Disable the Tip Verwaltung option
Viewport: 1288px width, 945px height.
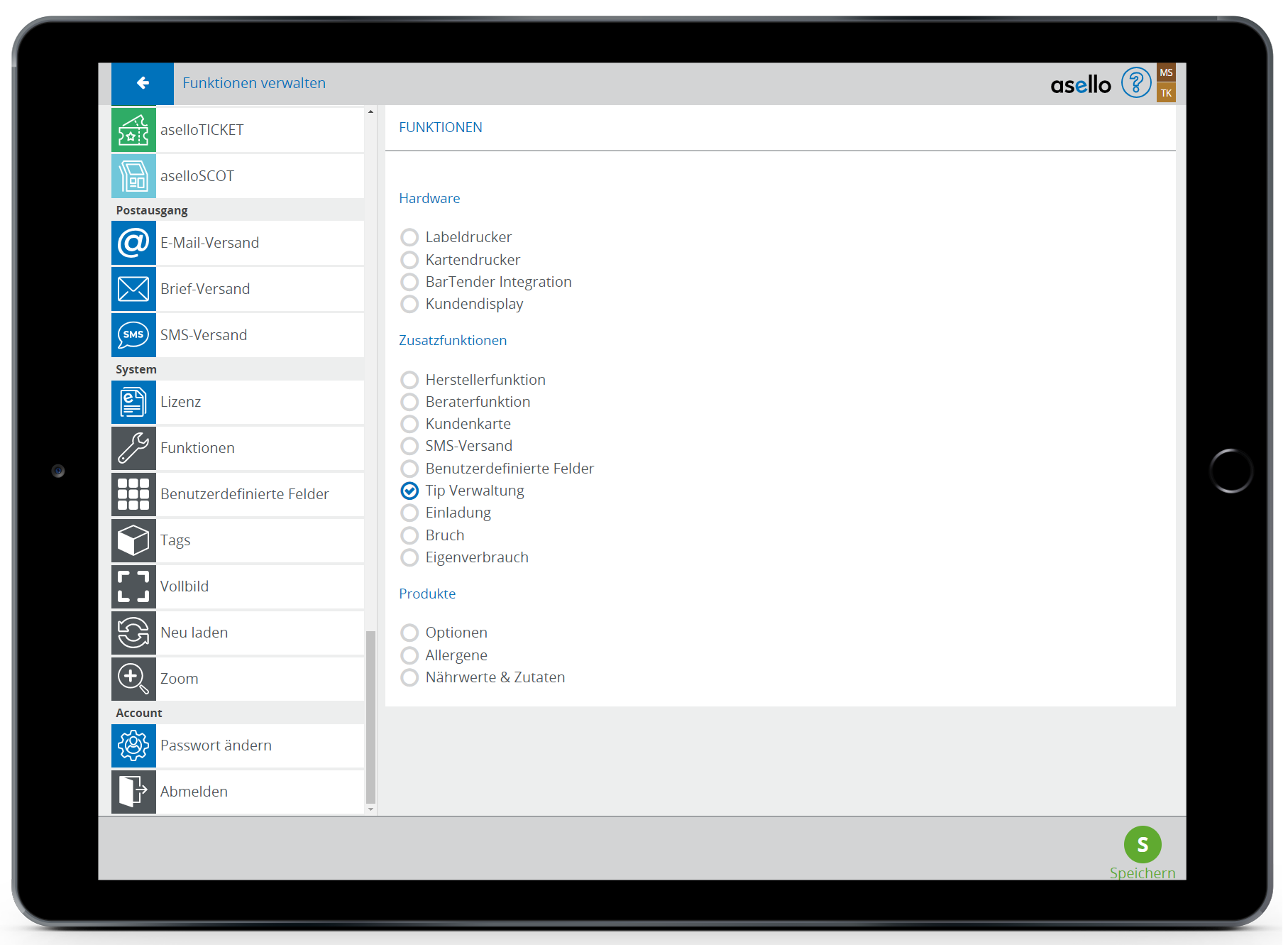tap(409, 491)
